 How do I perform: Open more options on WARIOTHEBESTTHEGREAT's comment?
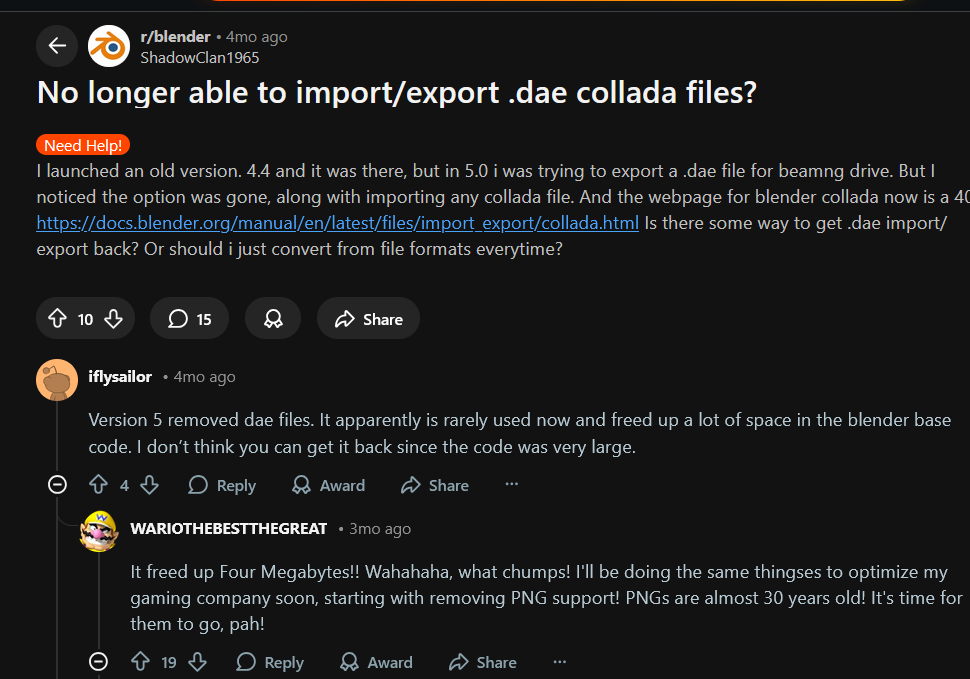pos(560,662)
